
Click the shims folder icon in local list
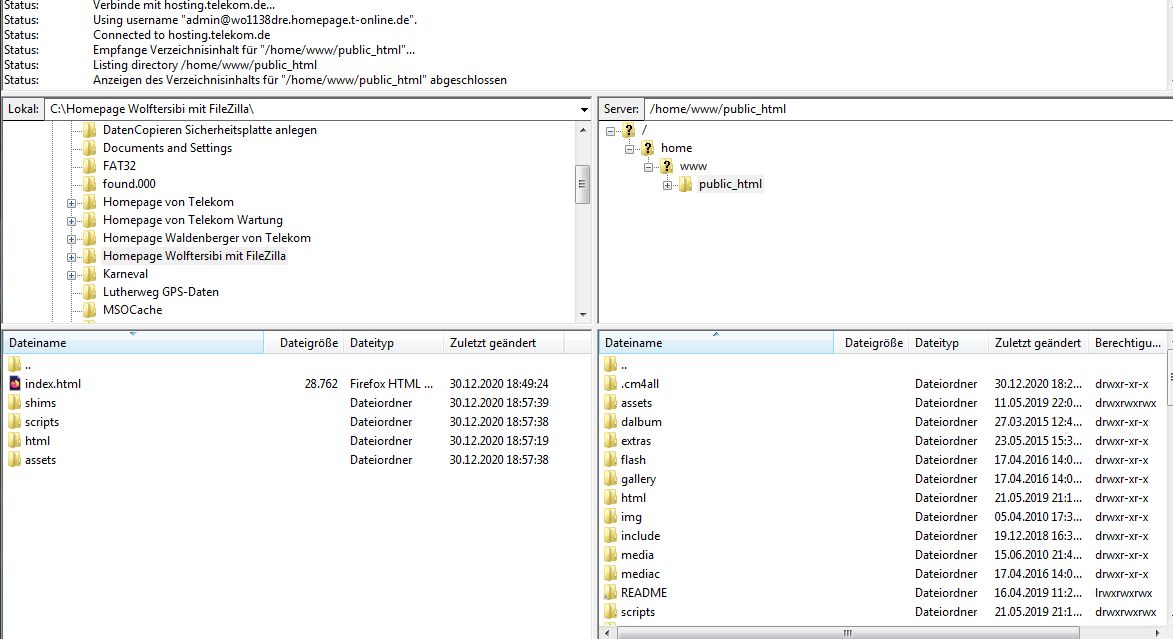click(x=14, y=403)
